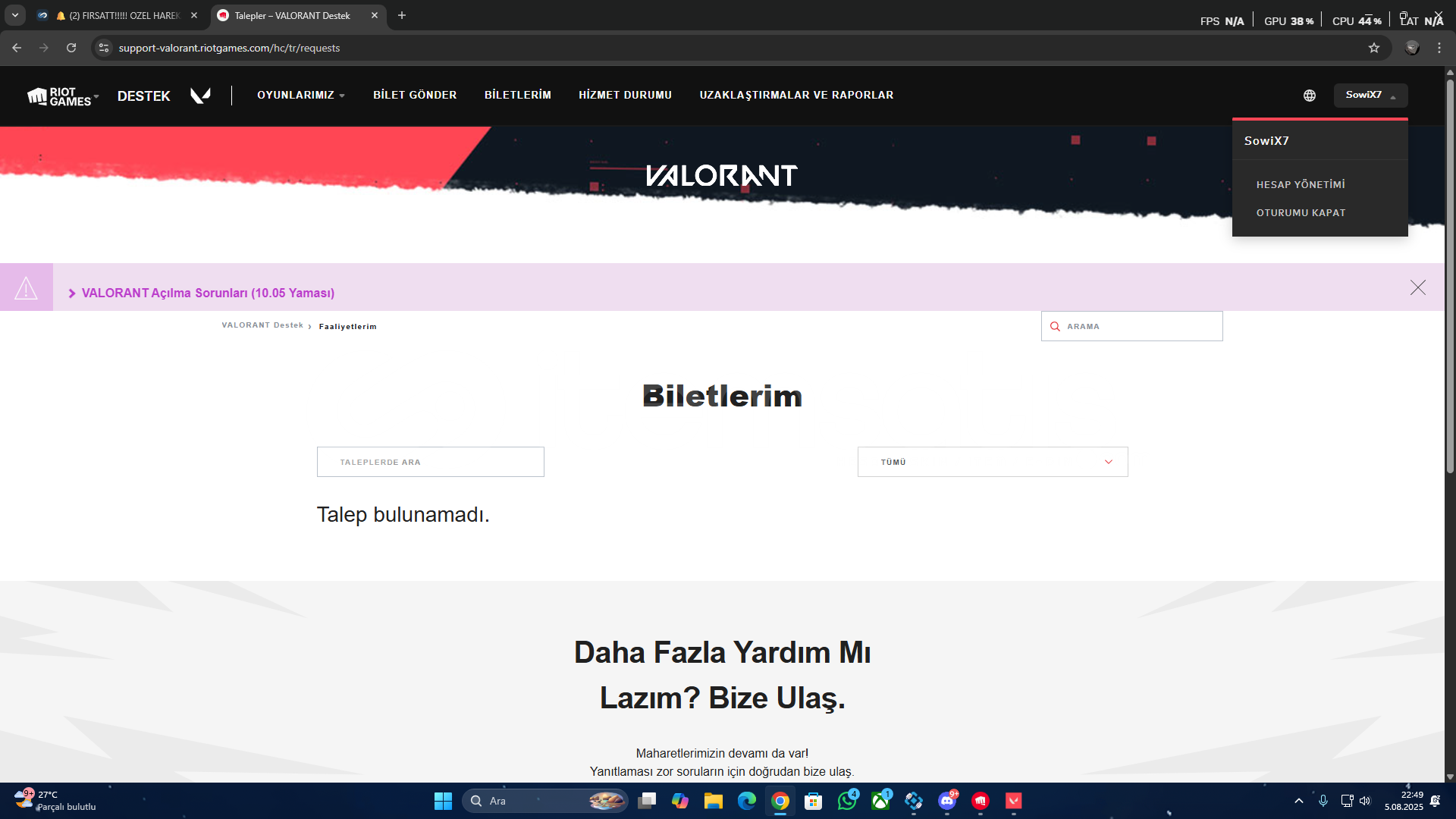Open Task View on taskbar
Screen dimensions: 1456x819
pos(647,801)
